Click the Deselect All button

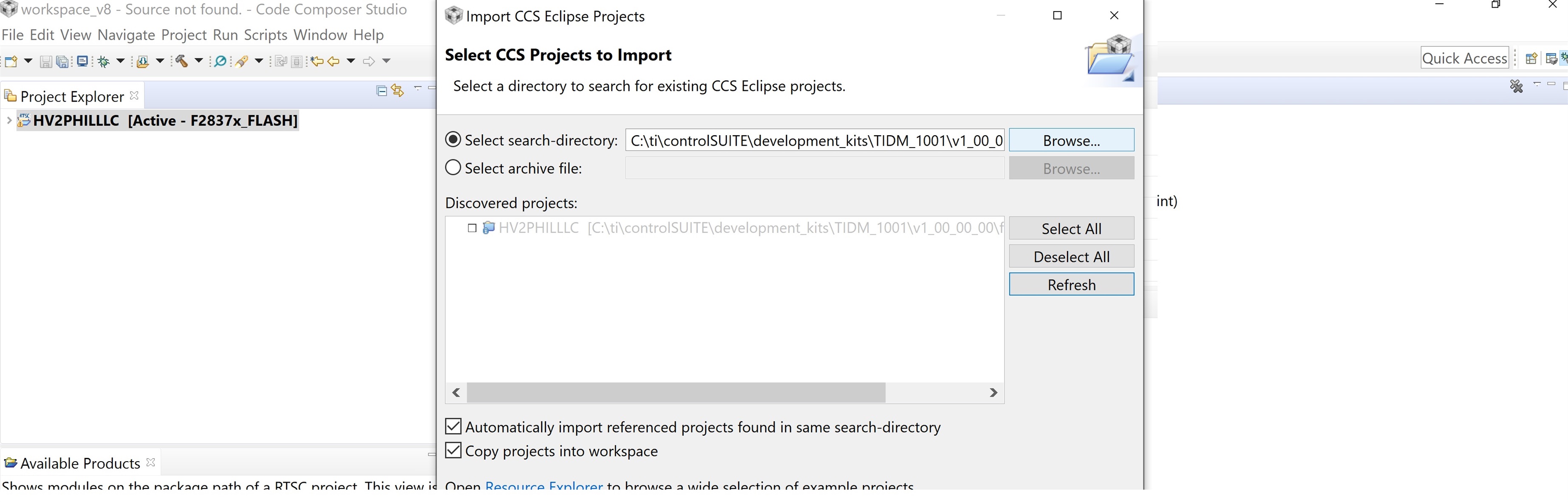pyautogui.click(x=1071, y=256)
